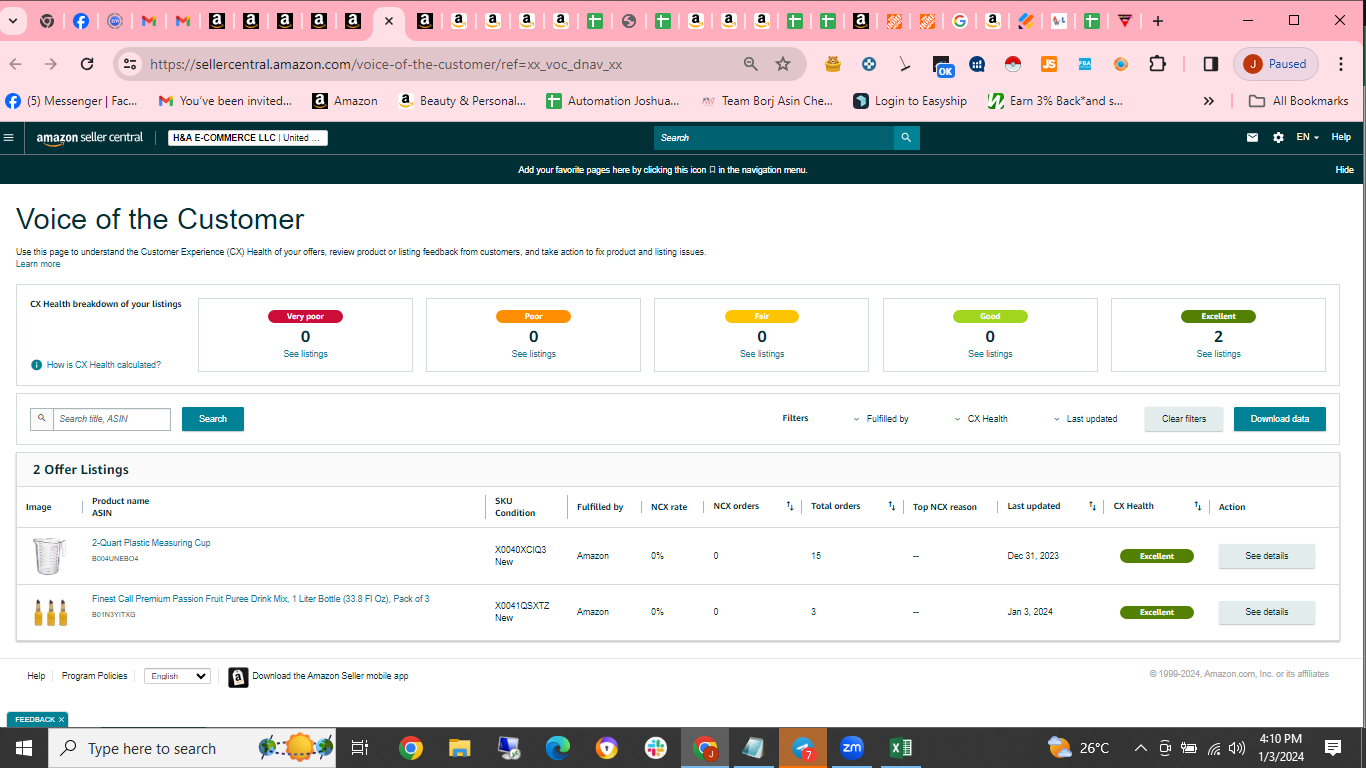Sort by CX Health arrows
Image resolution: width=1366 pixels, height=768 pixels.
[1198, 506]
